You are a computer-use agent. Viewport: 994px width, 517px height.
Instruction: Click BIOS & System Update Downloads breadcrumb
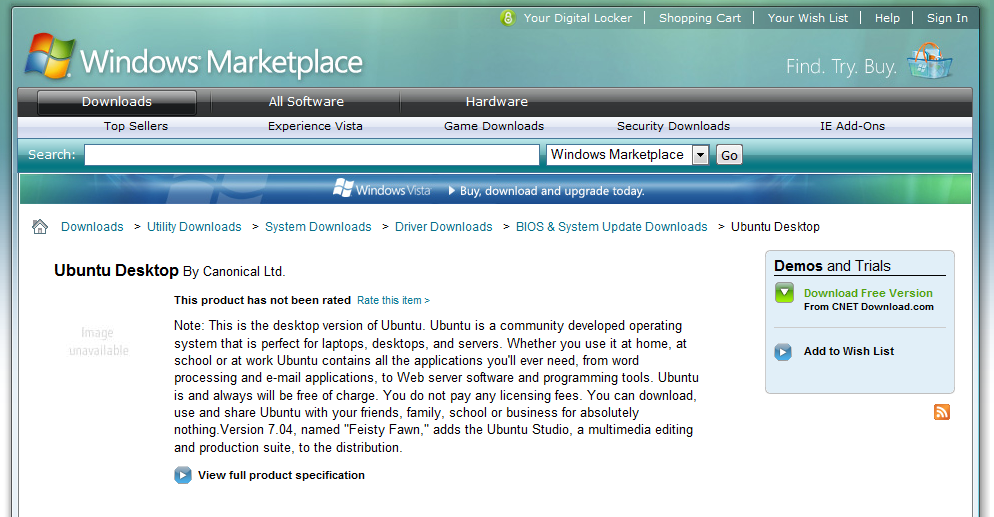(612, 227)
